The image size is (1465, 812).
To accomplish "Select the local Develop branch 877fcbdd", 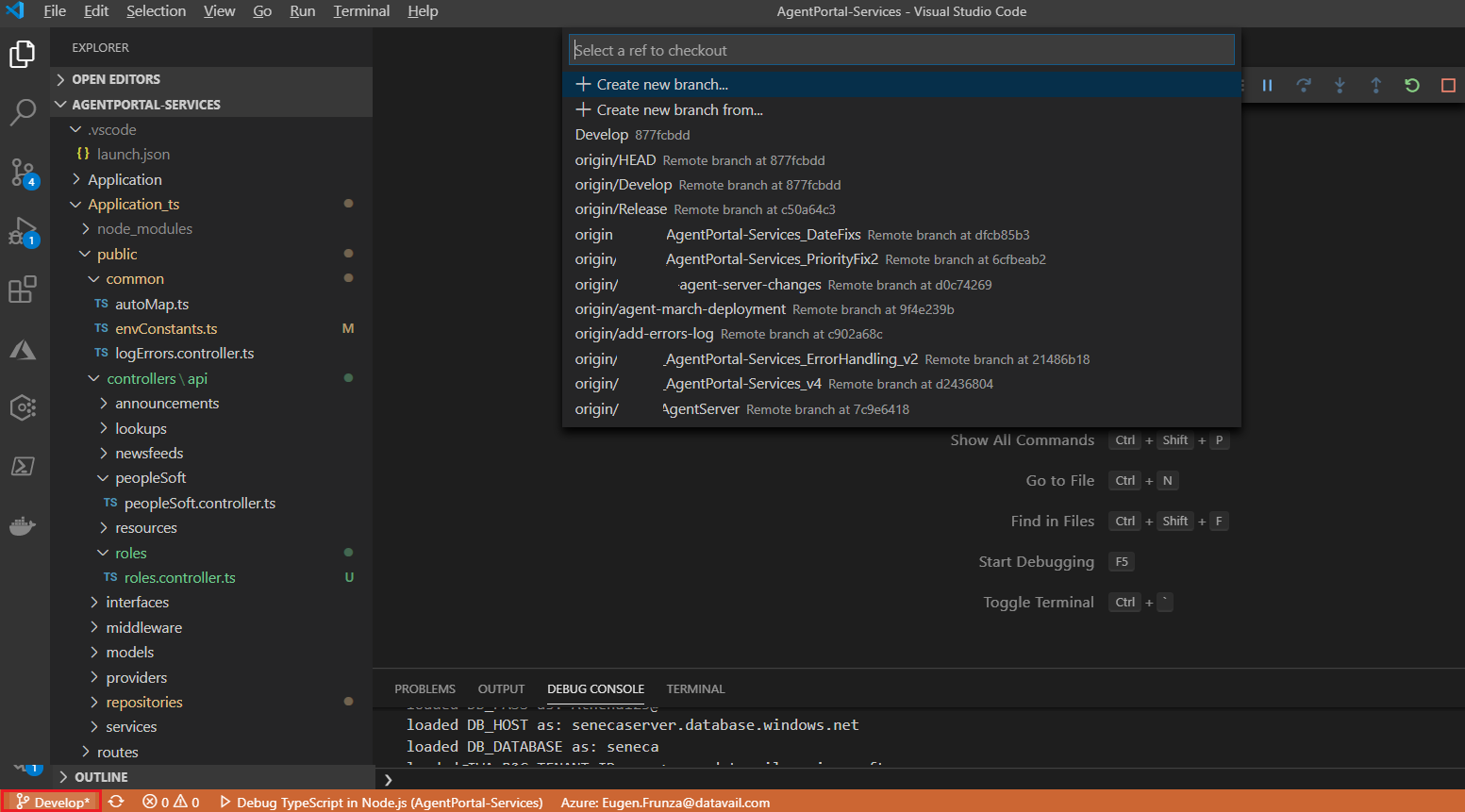I will tap(901, 135).
